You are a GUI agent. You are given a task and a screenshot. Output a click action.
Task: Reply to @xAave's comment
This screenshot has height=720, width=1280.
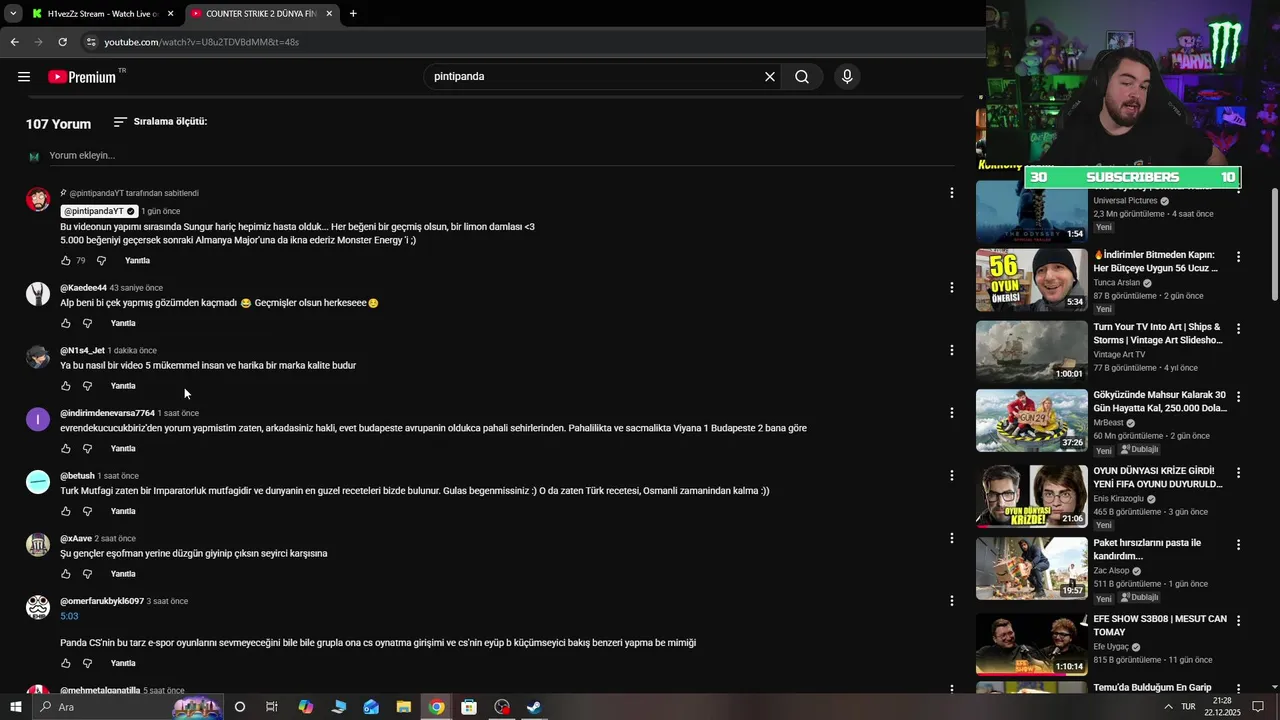click(x=123, y=574)
